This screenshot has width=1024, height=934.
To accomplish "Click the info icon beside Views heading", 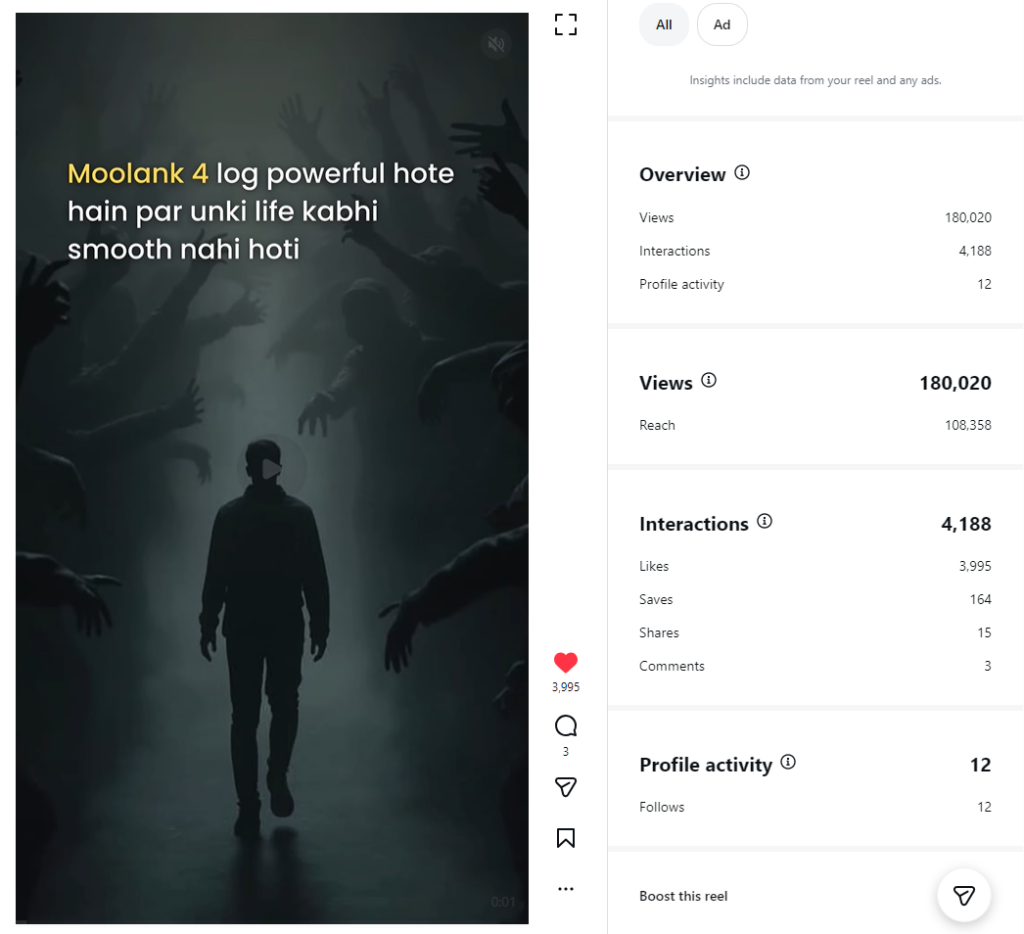I will [709, 381].
